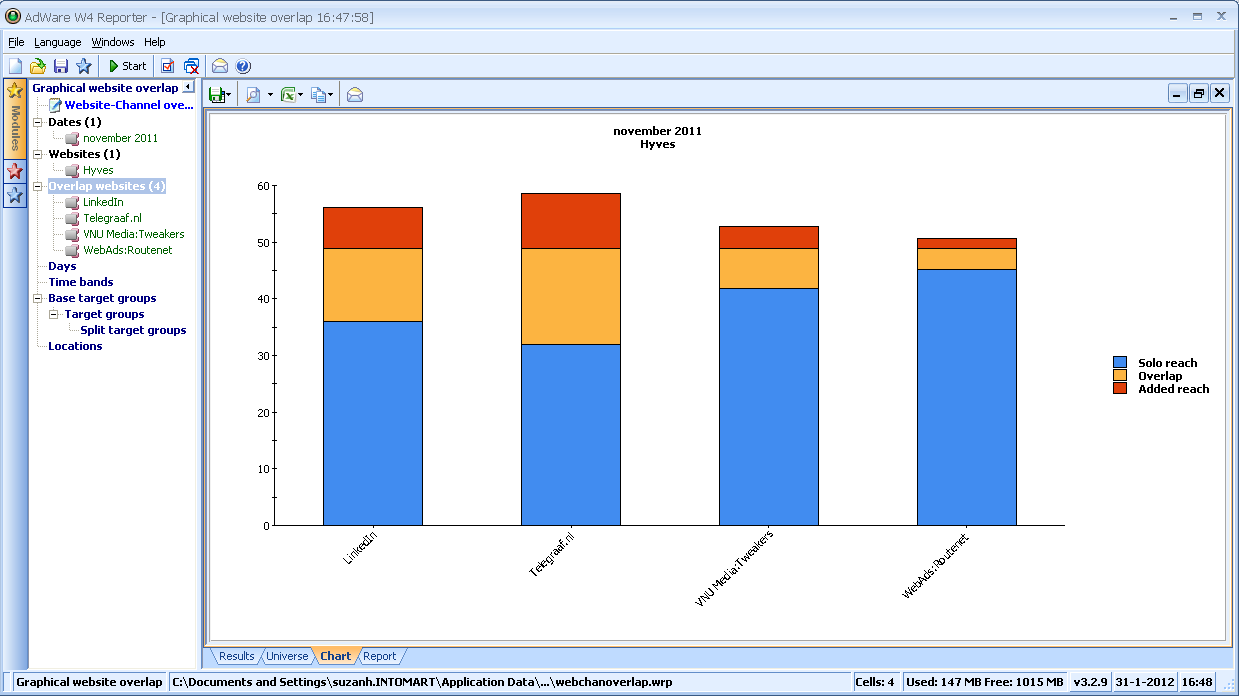The image size is (1239, 696).
Task: Collapse the Overlap websites (4) node
Action: tap(38, 186)
